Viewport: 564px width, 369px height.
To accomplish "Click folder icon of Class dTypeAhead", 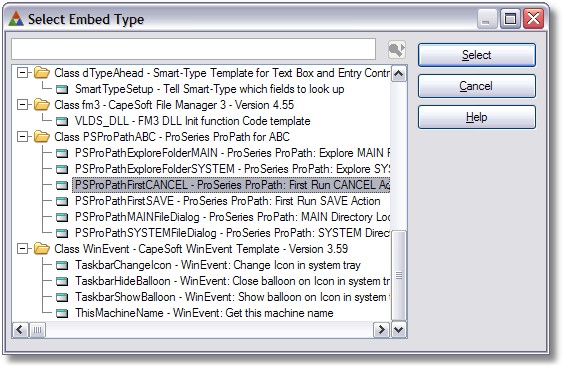I will tap(42, 73).
